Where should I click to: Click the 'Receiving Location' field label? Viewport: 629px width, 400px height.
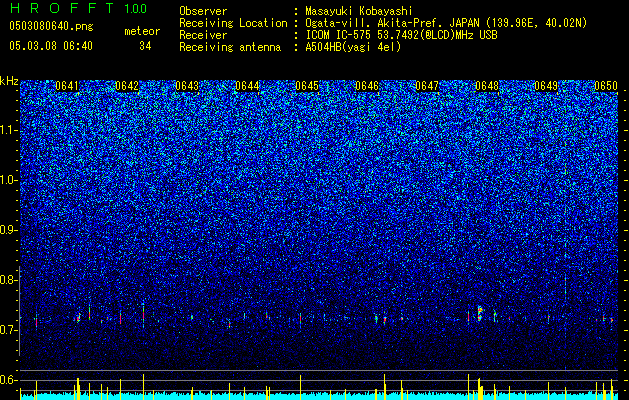pyautogui.click(x=233, y=23)
